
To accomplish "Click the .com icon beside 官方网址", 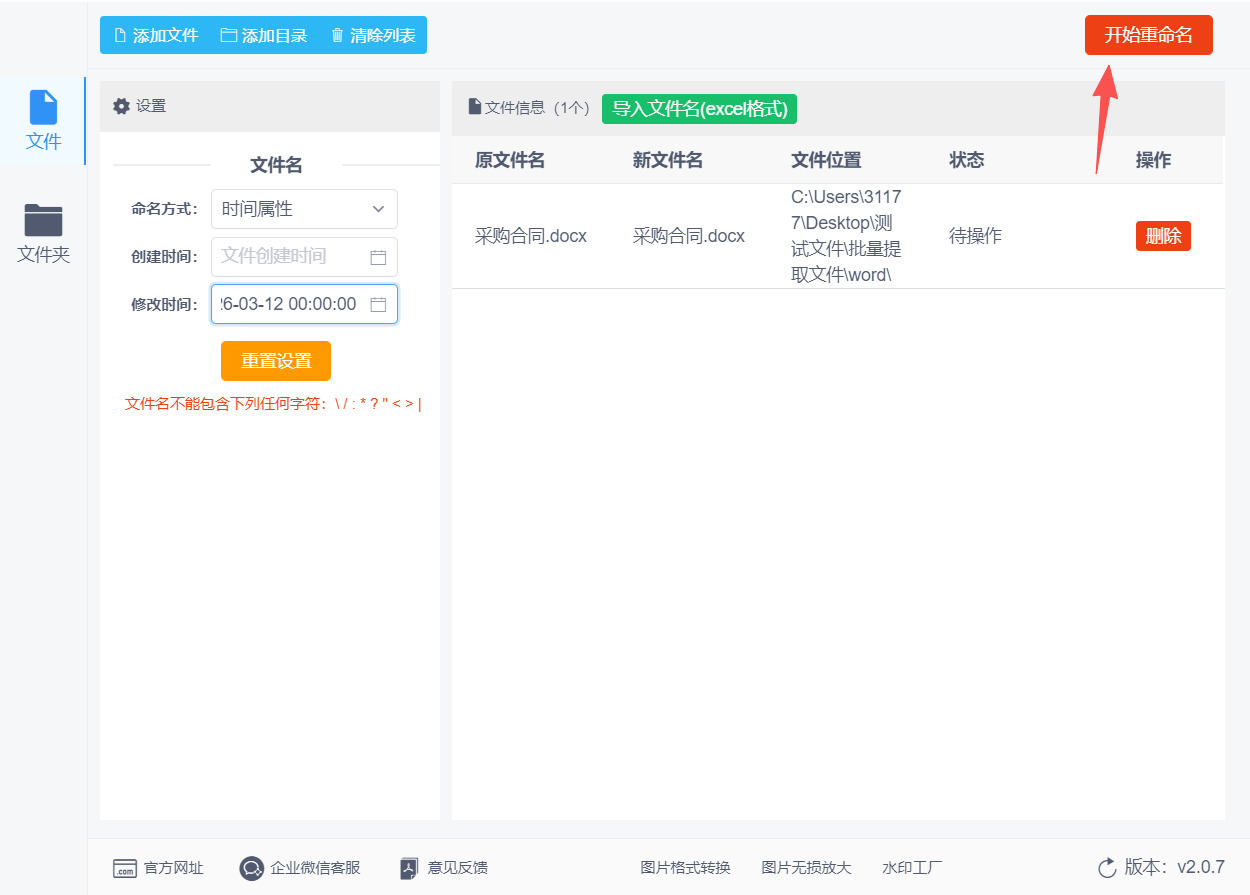I will (x=124, y=868).
